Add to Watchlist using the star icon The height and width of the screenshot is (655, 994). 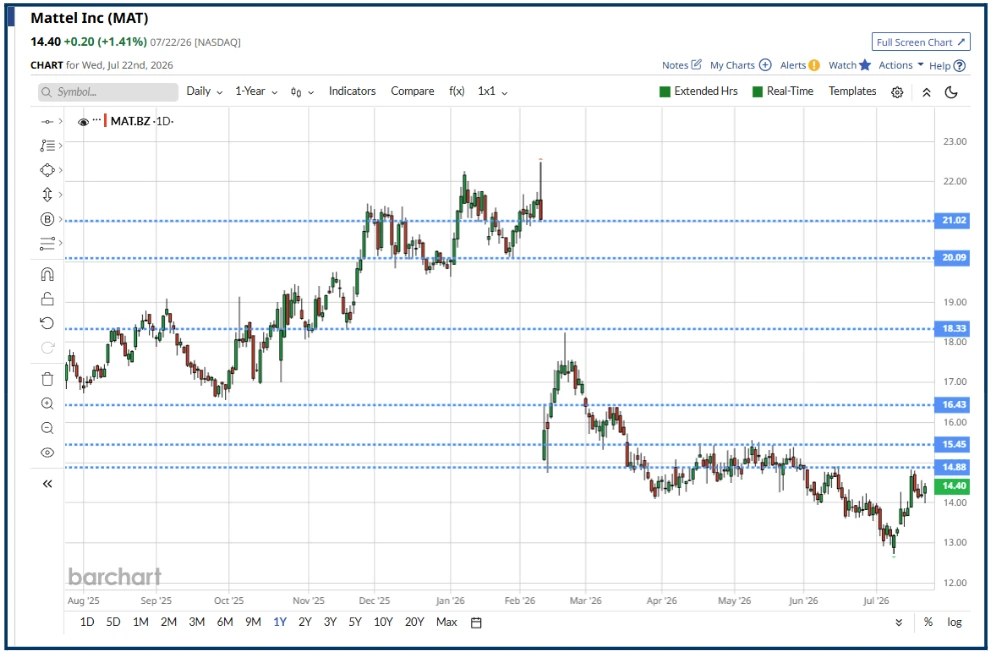pyautogui.click(x=865, y=65)
